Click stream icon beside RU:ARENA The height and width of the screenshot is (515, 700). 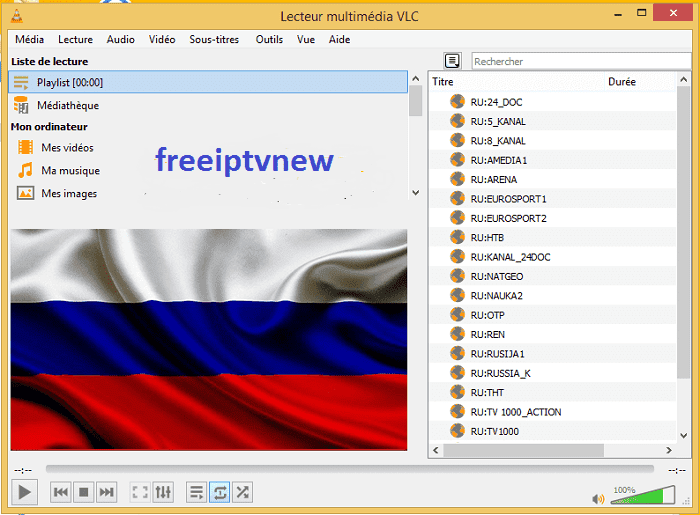(457, 179)
